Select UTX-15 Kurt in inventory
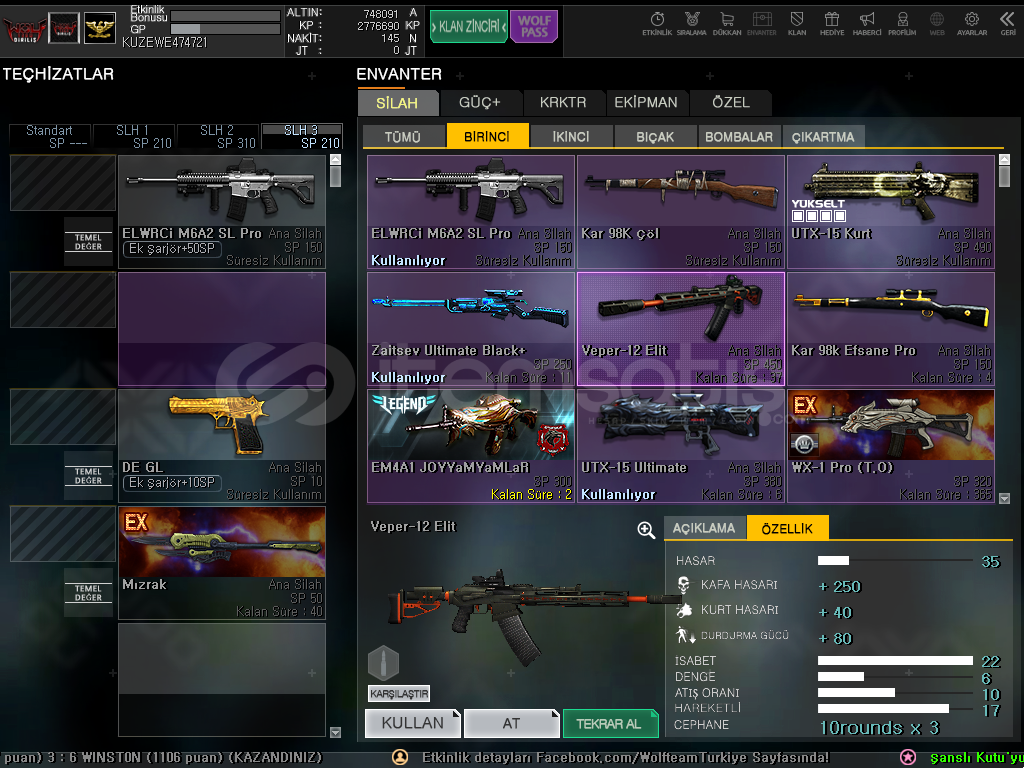1024x768 pixels. coord(891,212)
